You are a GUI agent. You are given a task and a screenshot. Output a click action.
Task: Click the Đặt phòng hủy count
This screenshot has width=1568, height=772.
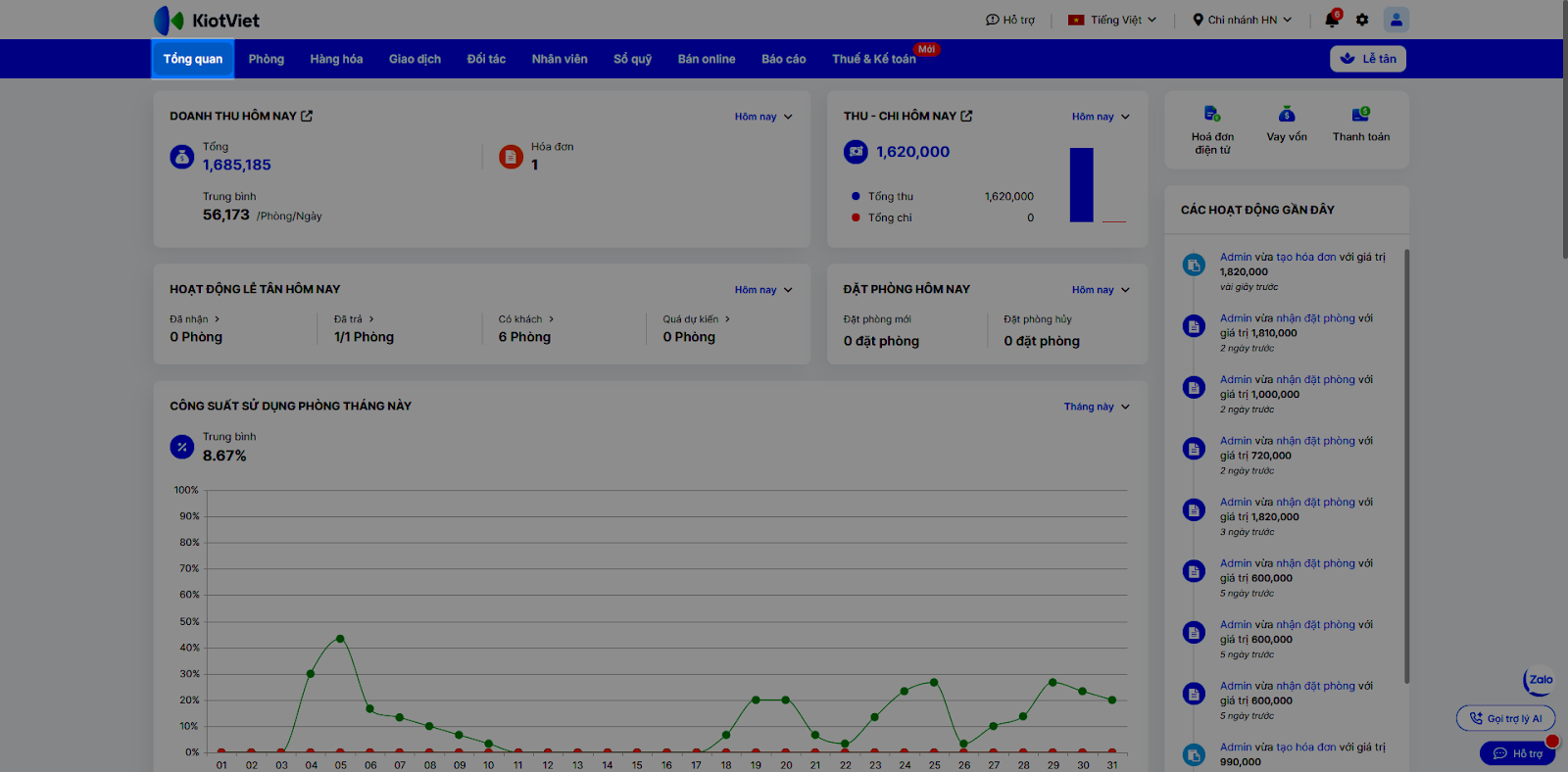coord(1042,341)
